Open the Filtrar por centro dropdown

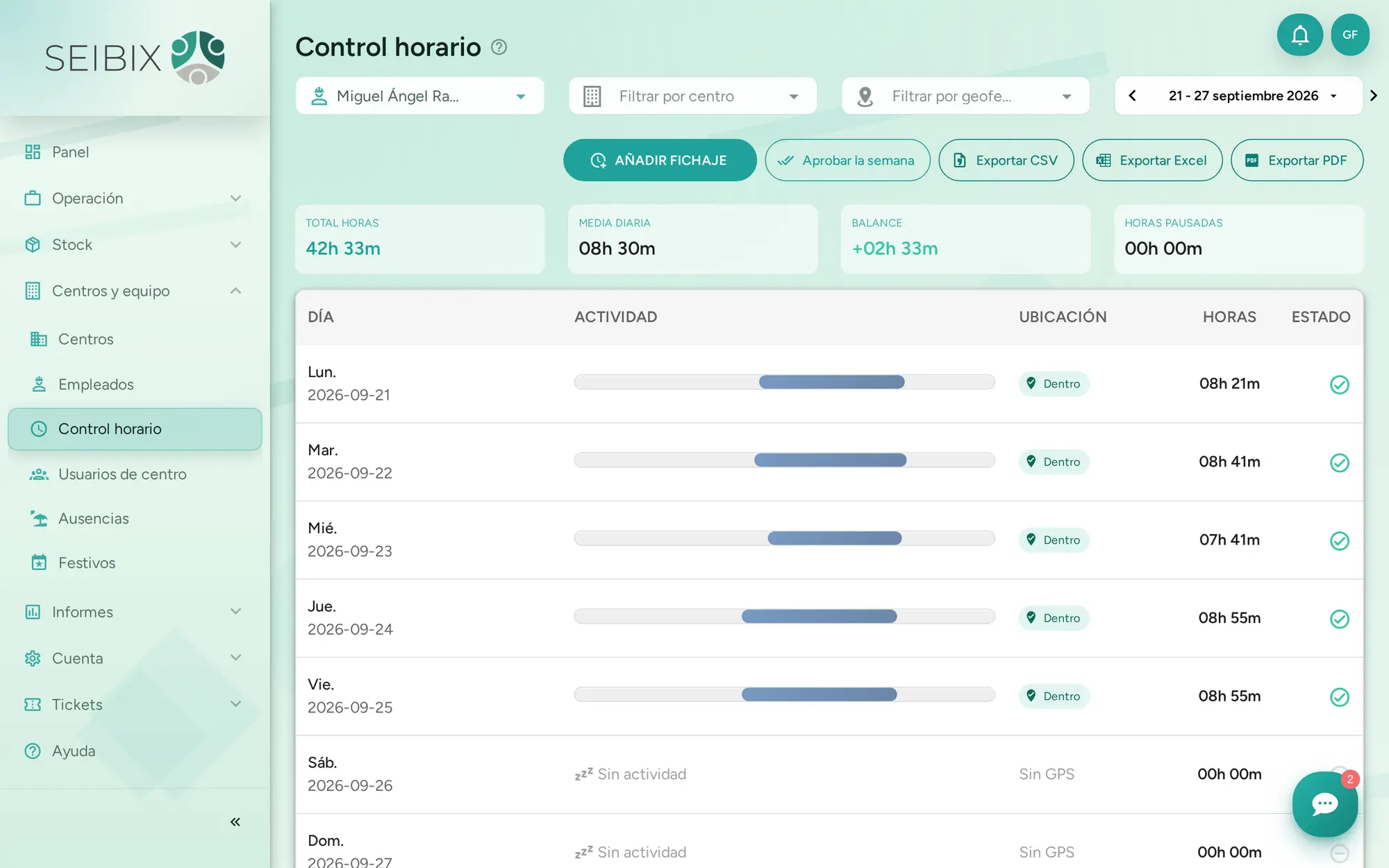click(x=692, y=96)
